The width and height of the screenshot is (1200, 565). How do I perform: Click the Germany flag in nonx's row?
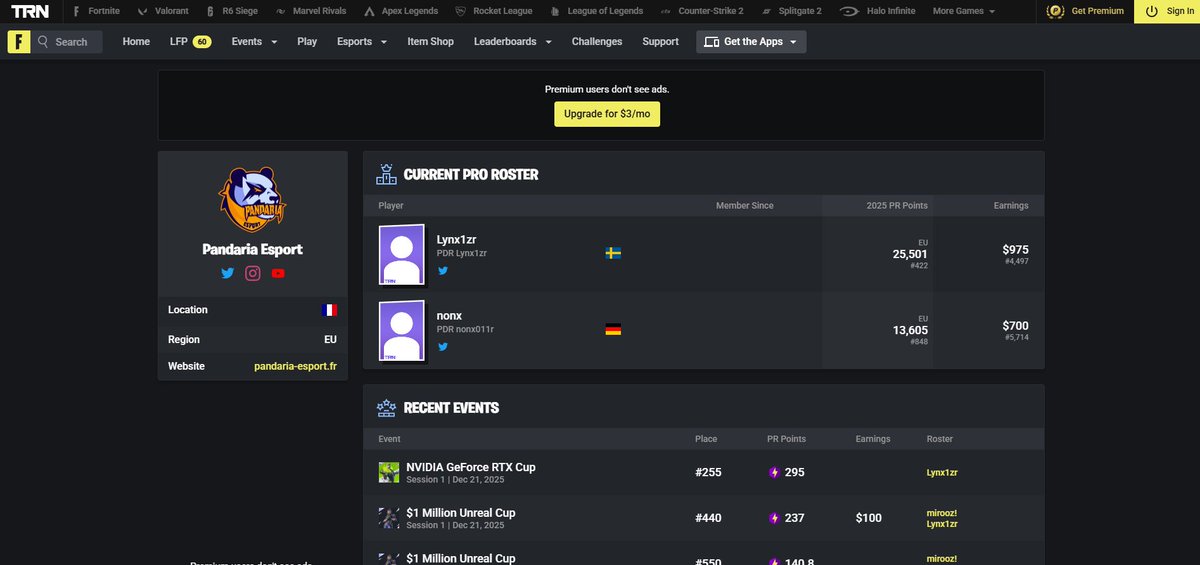point(614,329)
